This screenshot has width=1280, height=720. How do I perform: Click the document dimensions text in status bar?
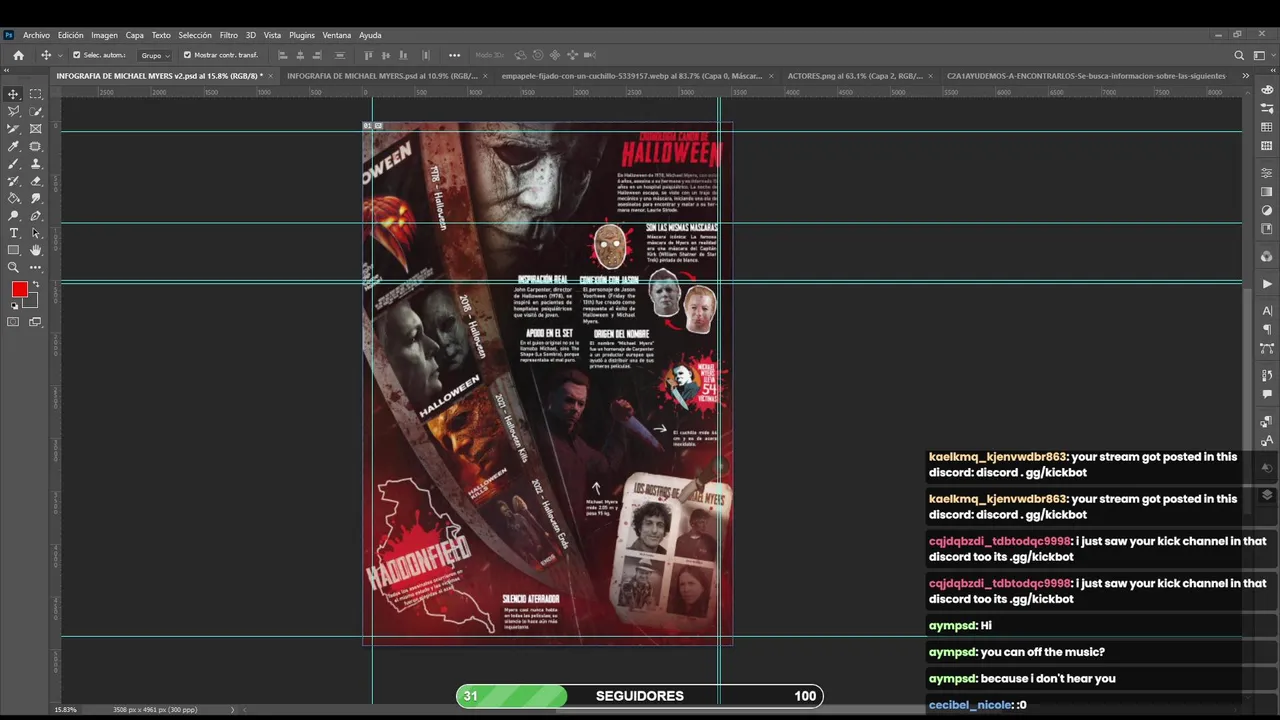click(x=155, y=710)
